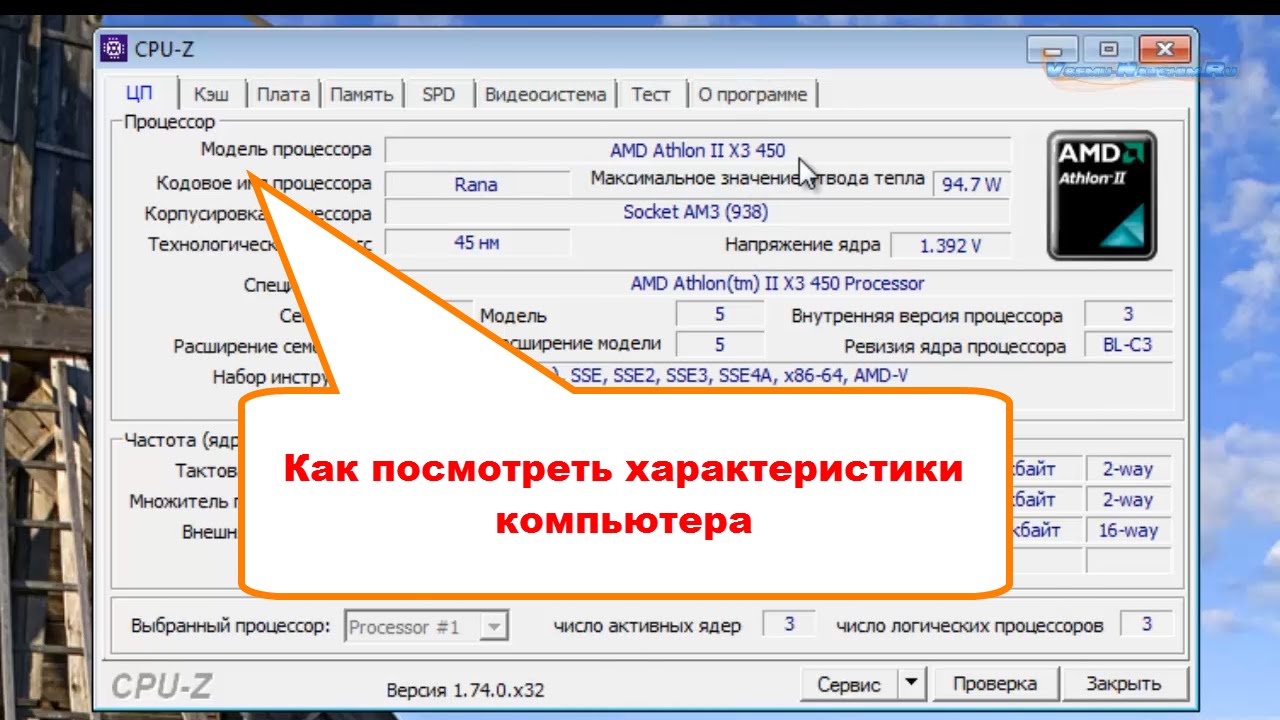The height and width of the screenshot is (720, 1280).
Task: Click the Проверка button
Action: (x=994, y=685)
